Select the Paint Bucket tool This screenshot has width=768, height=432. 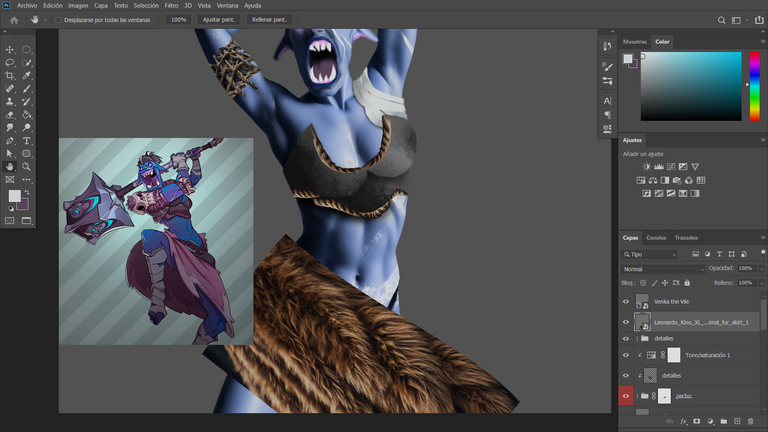click(26, 115)
